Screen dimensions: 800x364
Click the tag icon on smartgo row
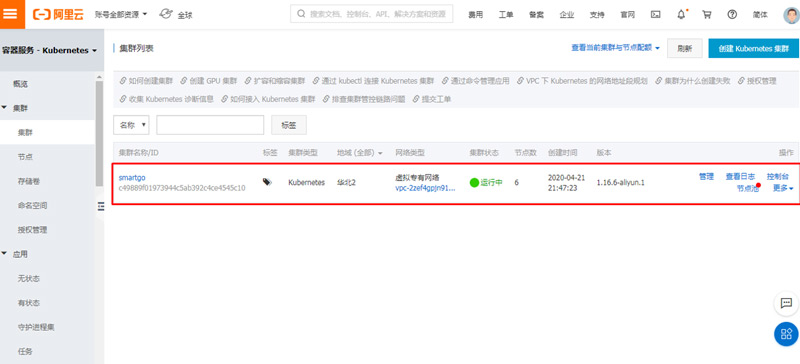[267, 182]
